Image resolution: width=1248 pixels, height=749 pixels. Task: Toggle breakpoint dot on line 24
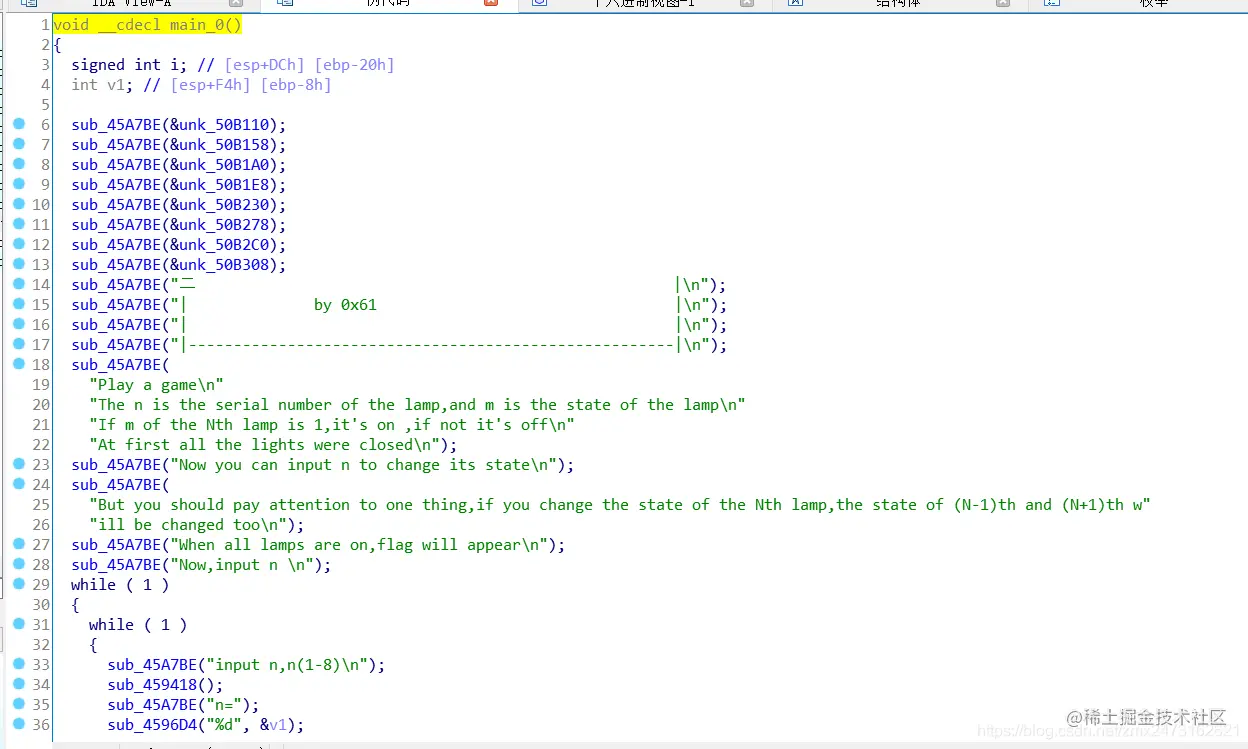18,484
